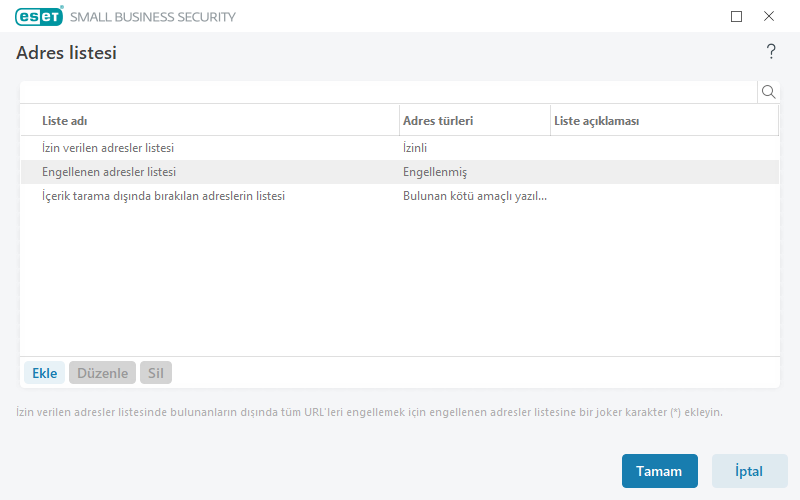Sort by the Adres türleri column header
800x500 pixels.
[x=438, y=121]
